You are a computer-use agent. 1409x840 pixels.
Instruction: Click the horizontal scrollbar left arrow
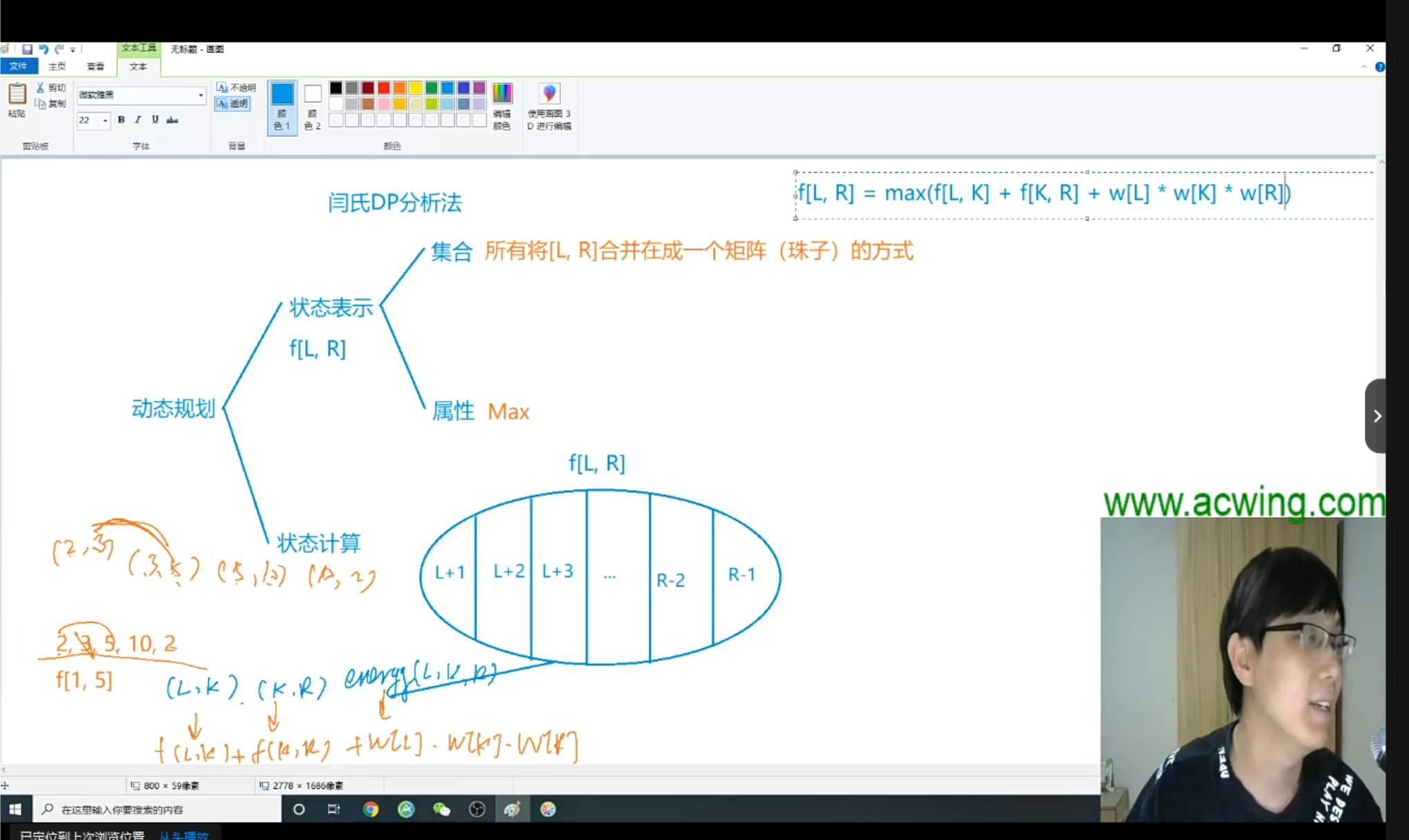point(4,769)
